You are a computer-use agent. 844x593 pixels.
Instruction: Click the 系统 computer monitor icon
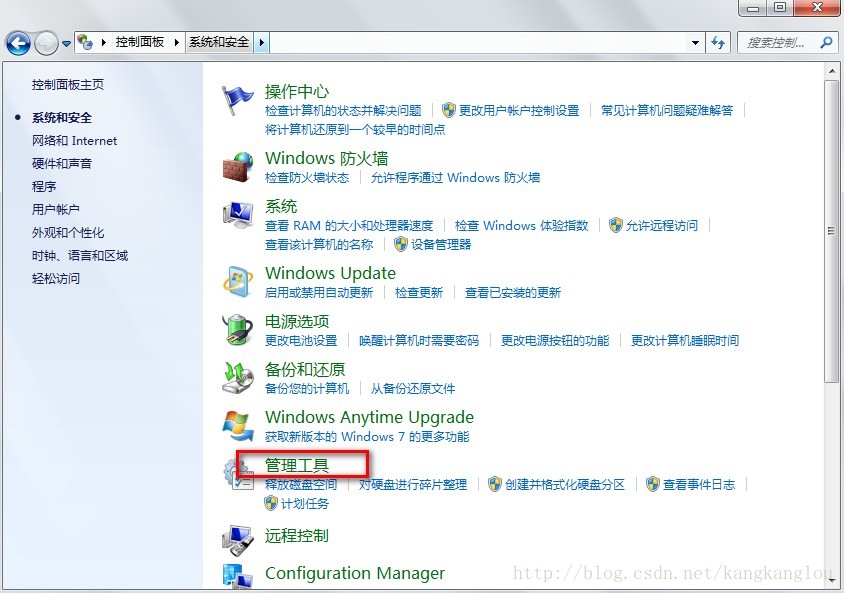238,214
